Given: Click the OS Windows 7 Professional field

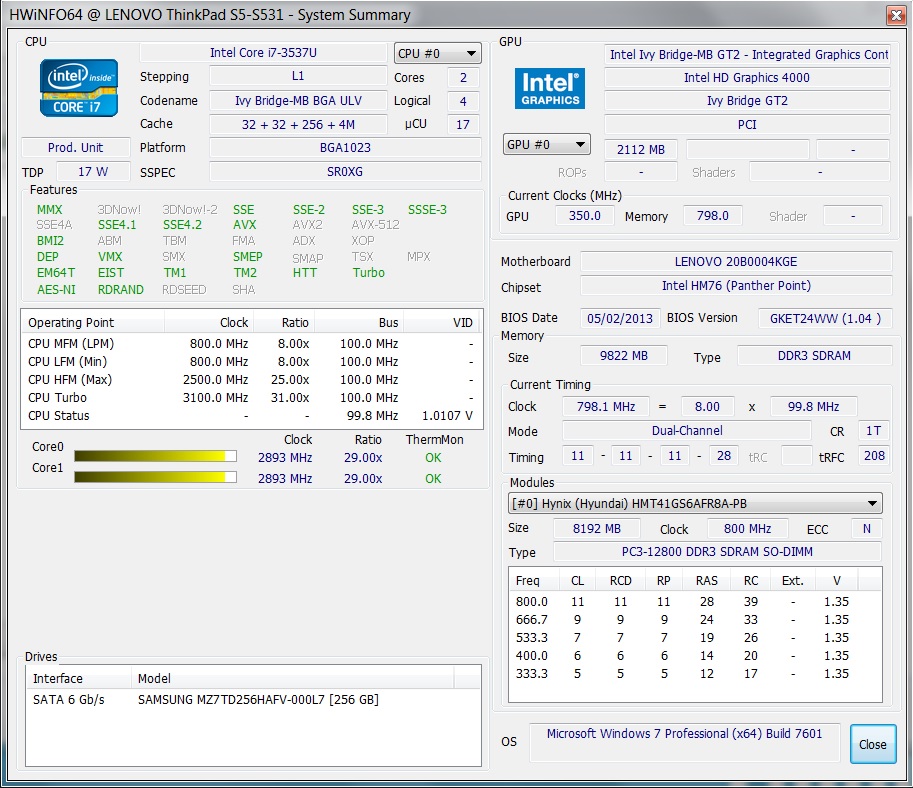Looking at the screenshot, I should [684, 742].
